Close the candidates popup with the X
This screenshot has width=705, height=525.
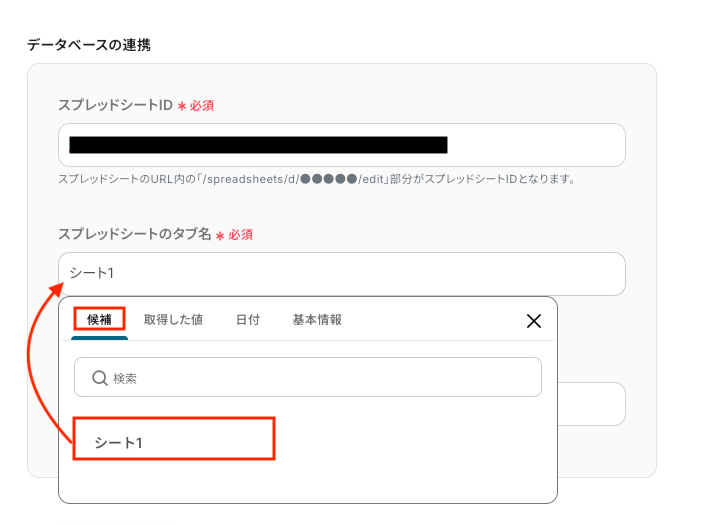pos(534,321)
